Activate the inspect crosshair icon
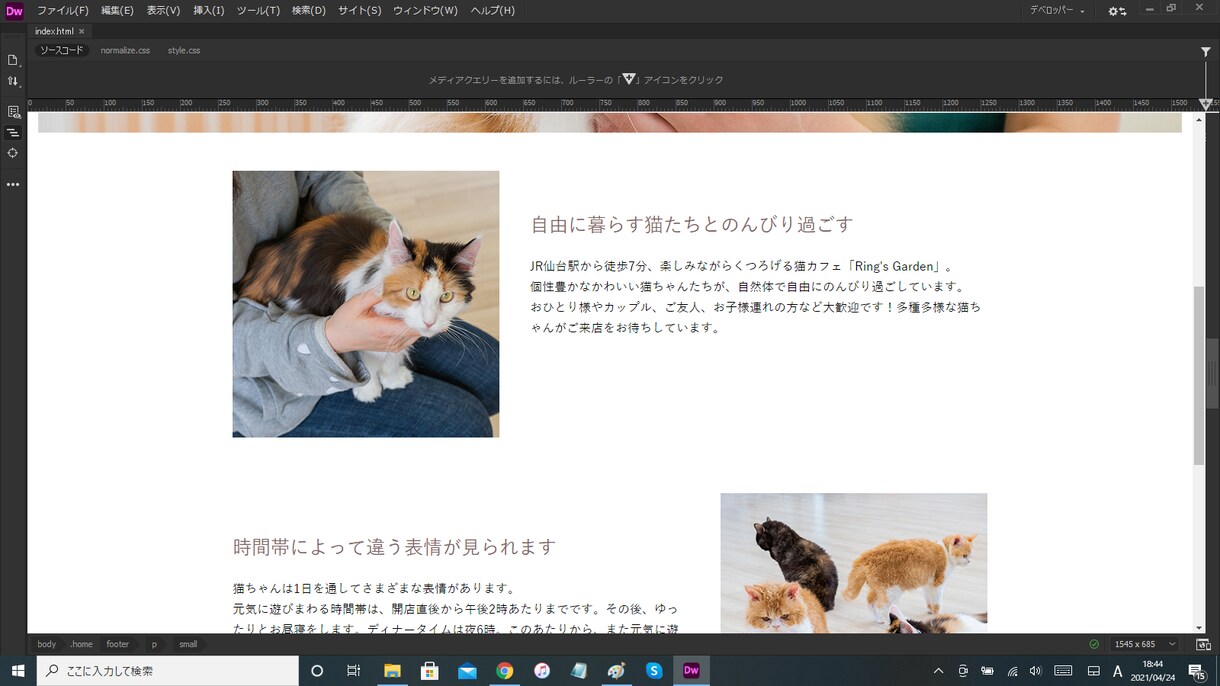Viewport: 1220px width, 686px height. coord(13,153)
